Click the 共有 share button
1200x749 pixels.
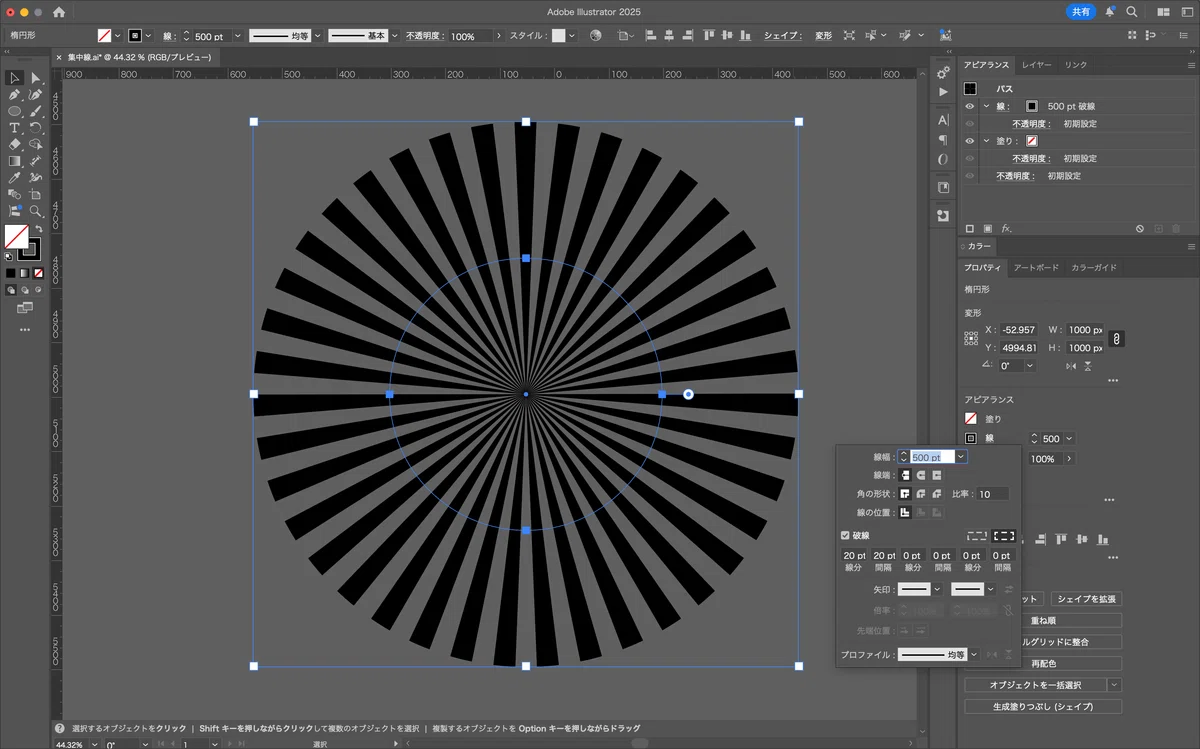click(x=1080, y=12)
